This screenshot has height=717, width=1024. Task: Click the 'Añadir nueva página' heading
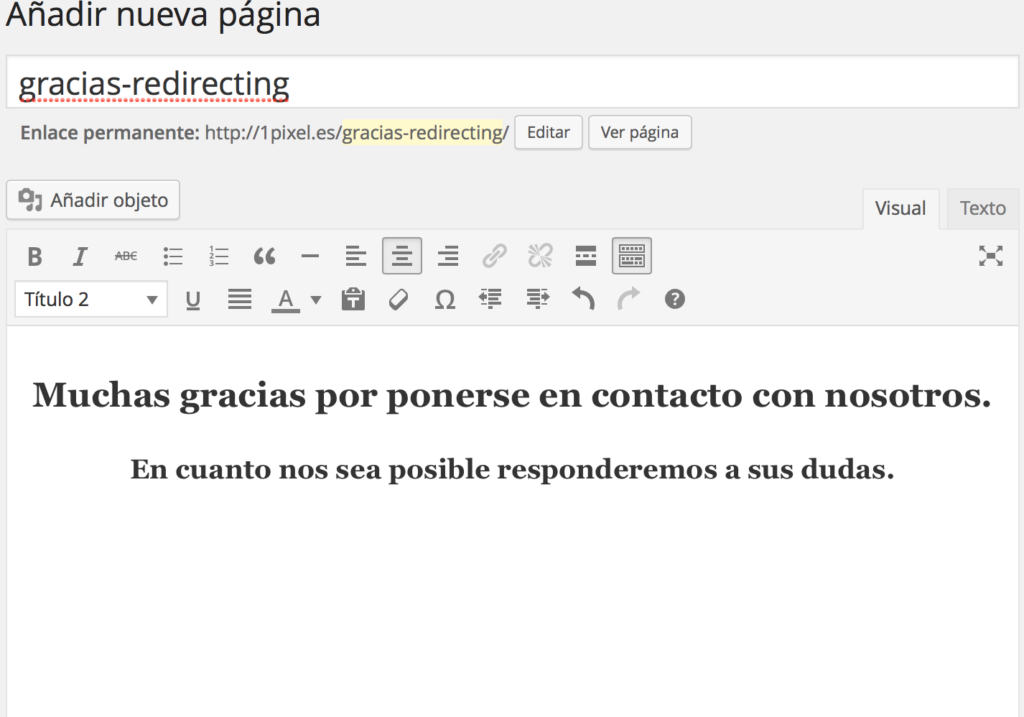tap(163, 14)
